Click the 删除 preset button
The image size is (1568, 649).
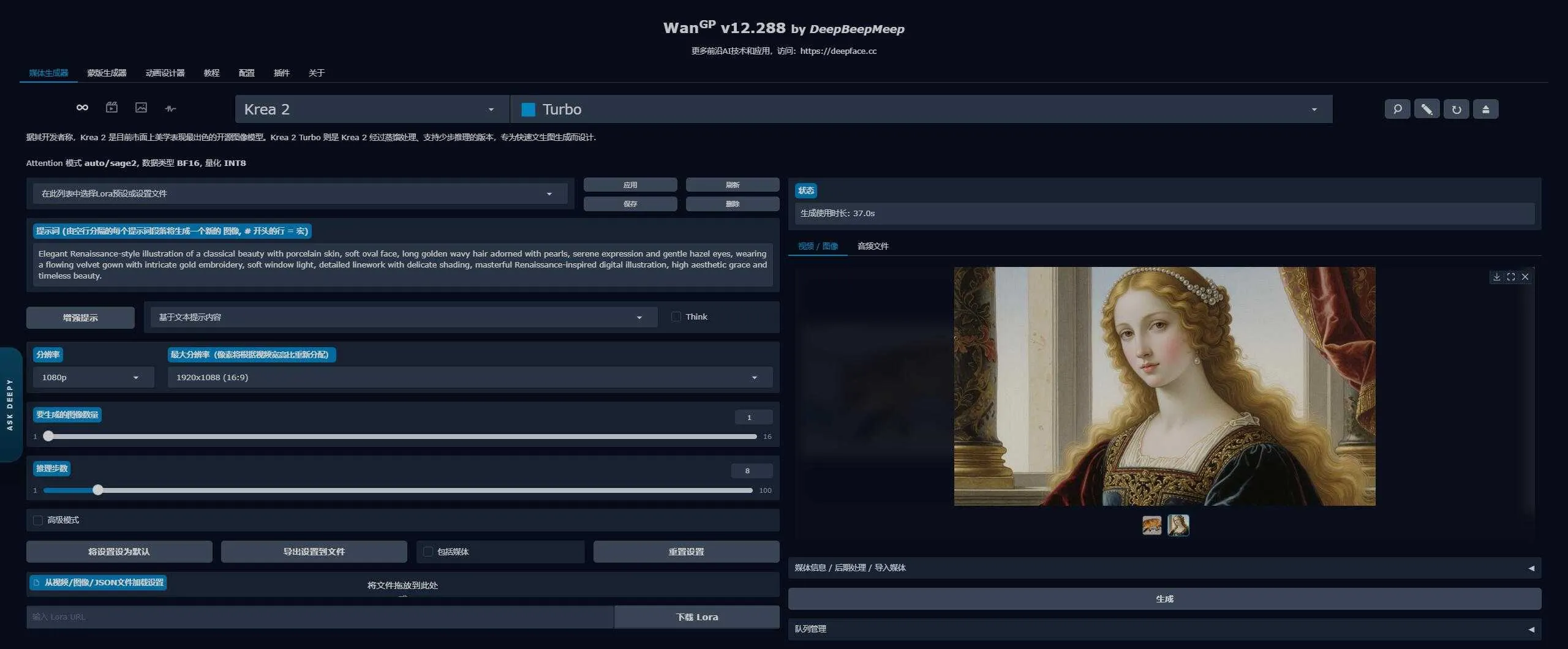(733, 204)
